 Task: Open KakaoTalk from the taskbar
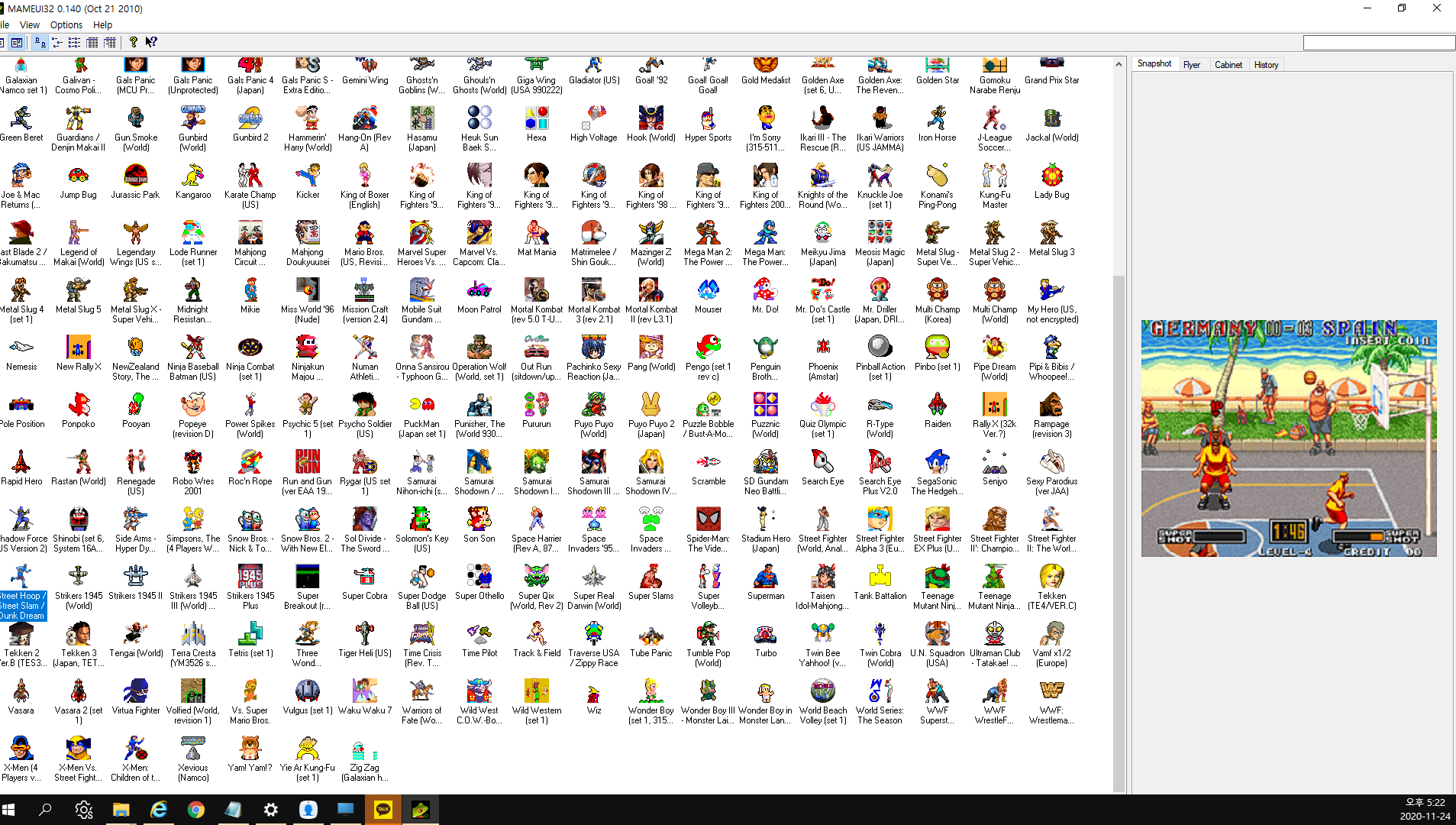click(x=383, y=810)
